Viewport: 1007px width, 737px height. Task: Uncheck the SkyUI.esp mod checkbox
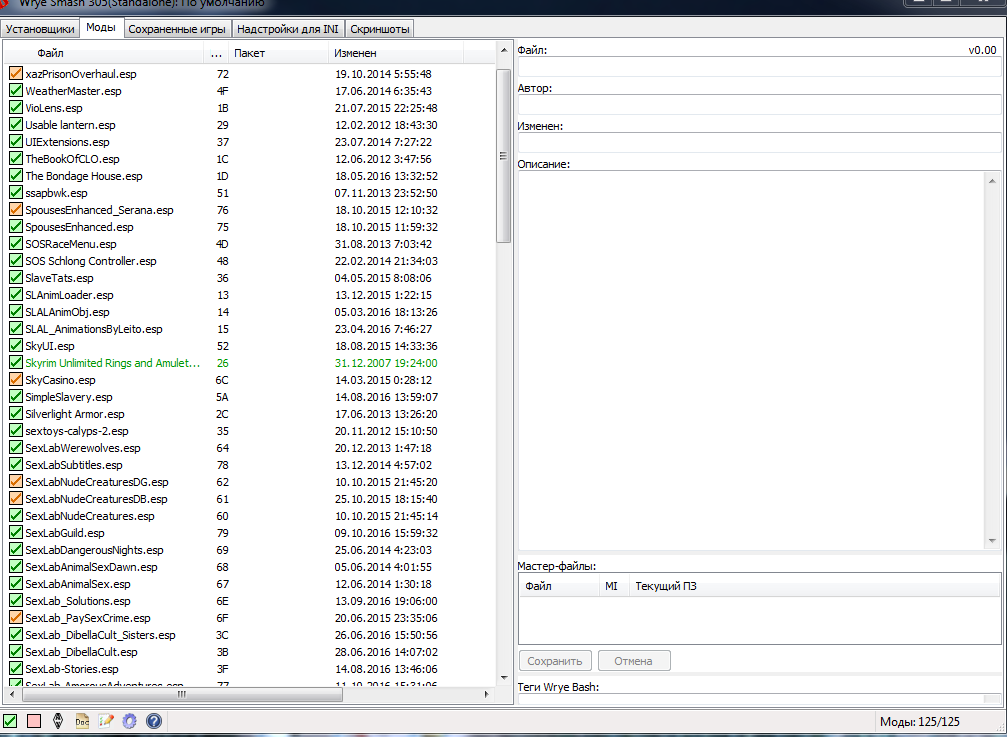coord(16,346)
